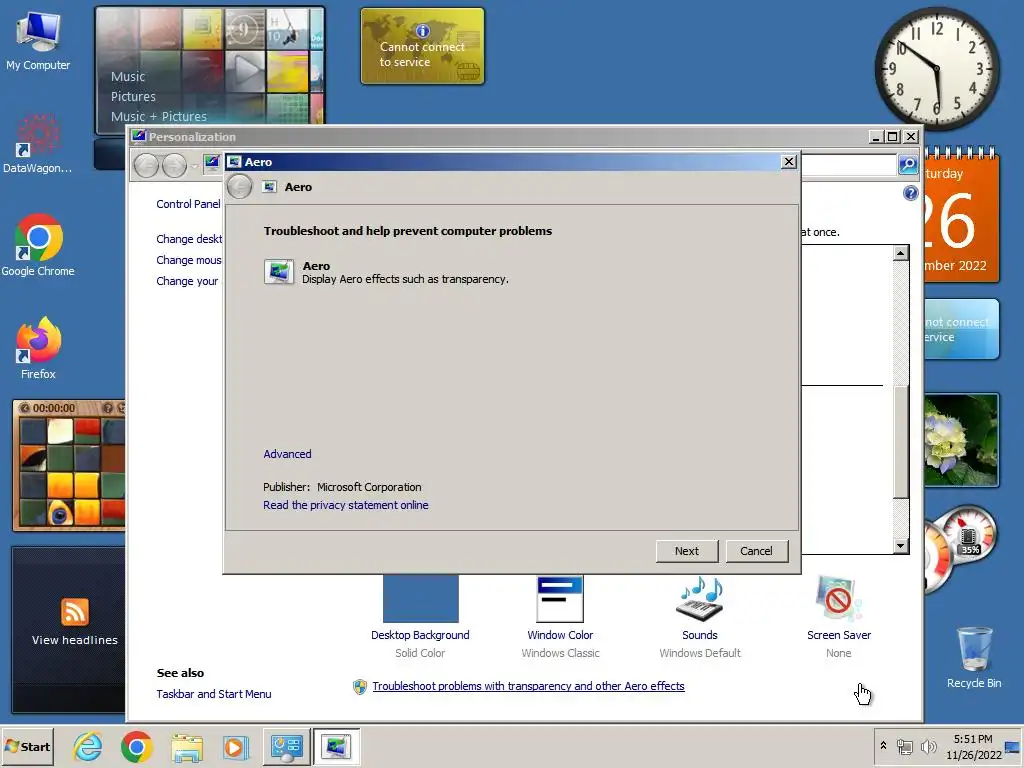Open Personalization help question-mark icon
This screenshot has width=1024, height=768.
pos(910,193)
